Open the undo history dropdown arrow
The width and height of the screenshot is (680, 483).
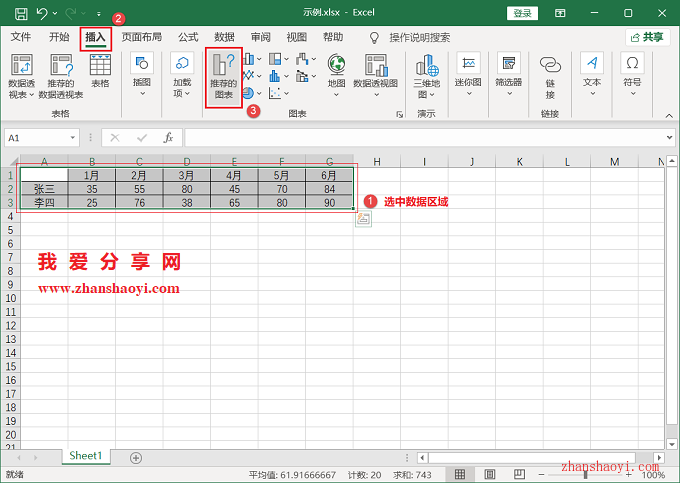coord(55,13)
